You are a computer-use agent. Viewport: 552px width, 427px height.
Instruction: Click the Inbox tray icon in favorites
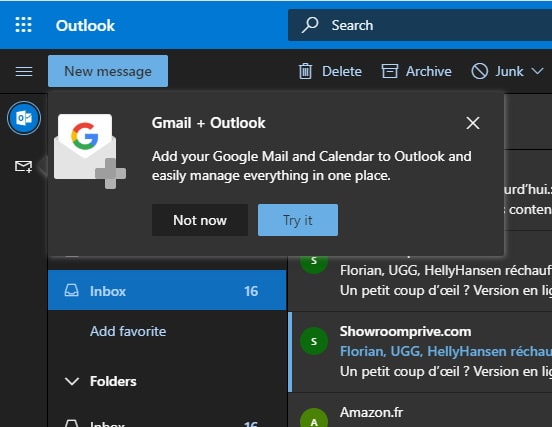pos(71,291)
